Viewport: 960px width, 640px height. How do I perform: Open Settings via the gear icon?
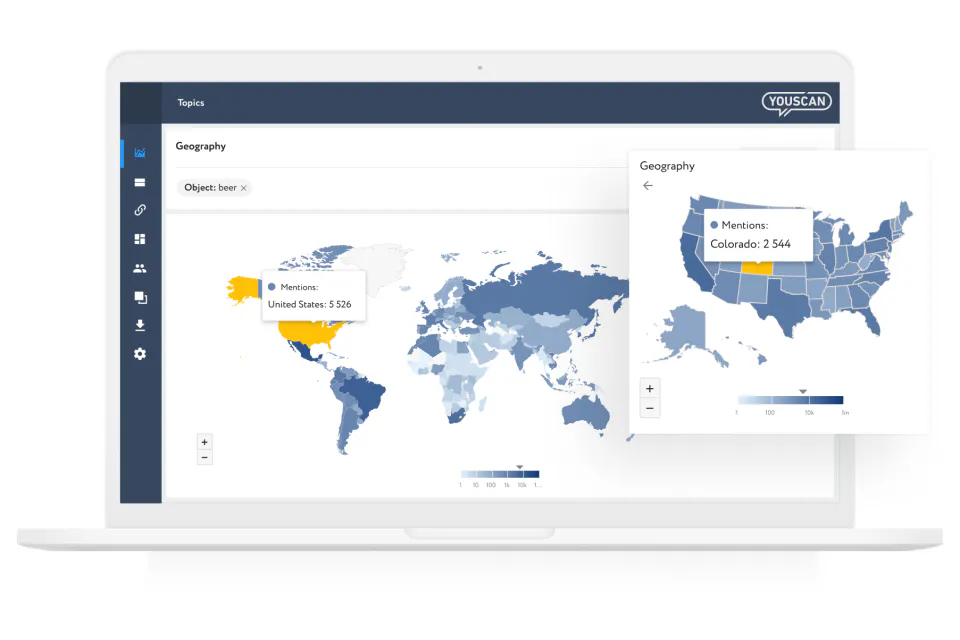click(x=140, y=353)
